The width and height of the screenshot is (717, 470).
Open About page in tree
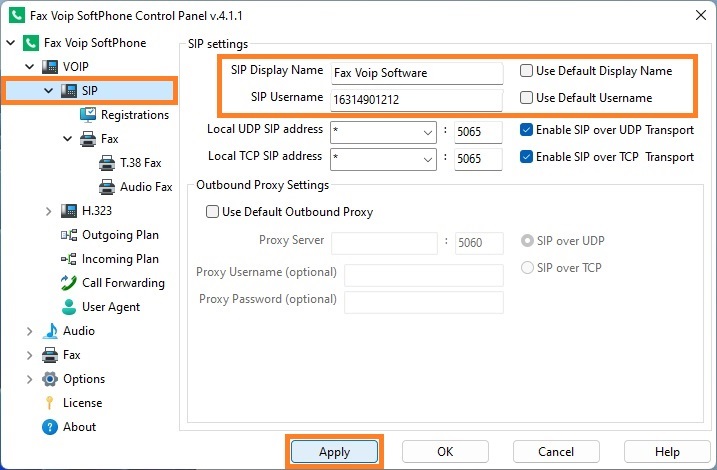[x=80, y=427]
